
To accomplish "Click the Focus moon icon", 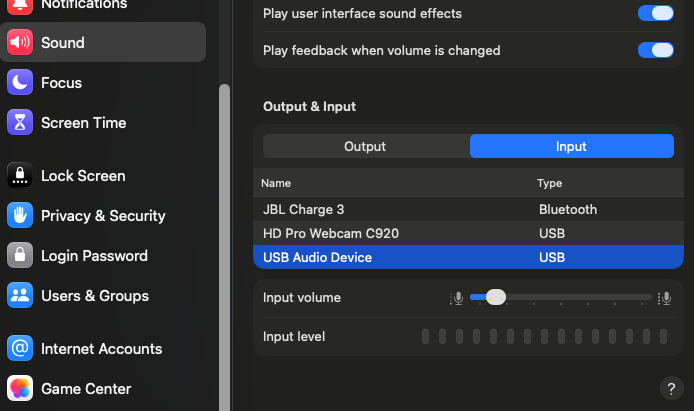I will 20,83.
